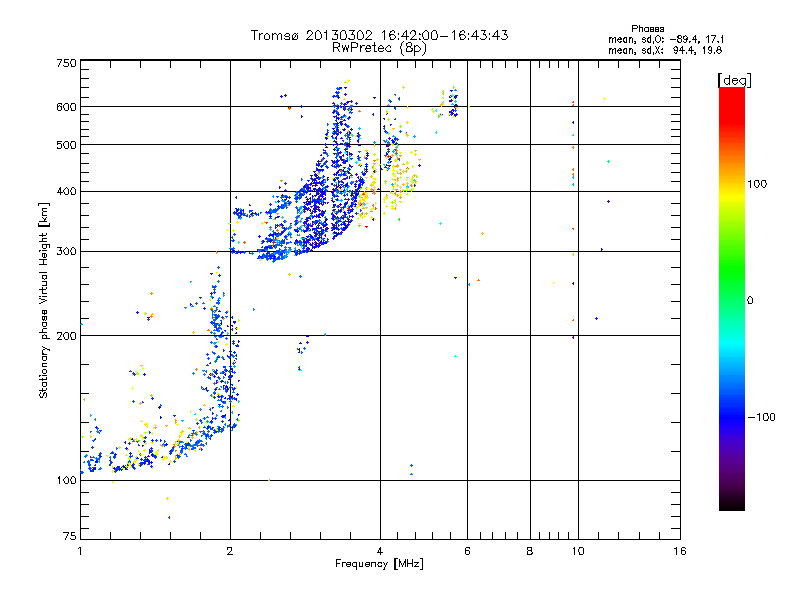Viewport: 800px width, 600px height.
Task: Click the "mean, sd,O: -89.4, 17.1" statistic
Action: click(665, 39)
